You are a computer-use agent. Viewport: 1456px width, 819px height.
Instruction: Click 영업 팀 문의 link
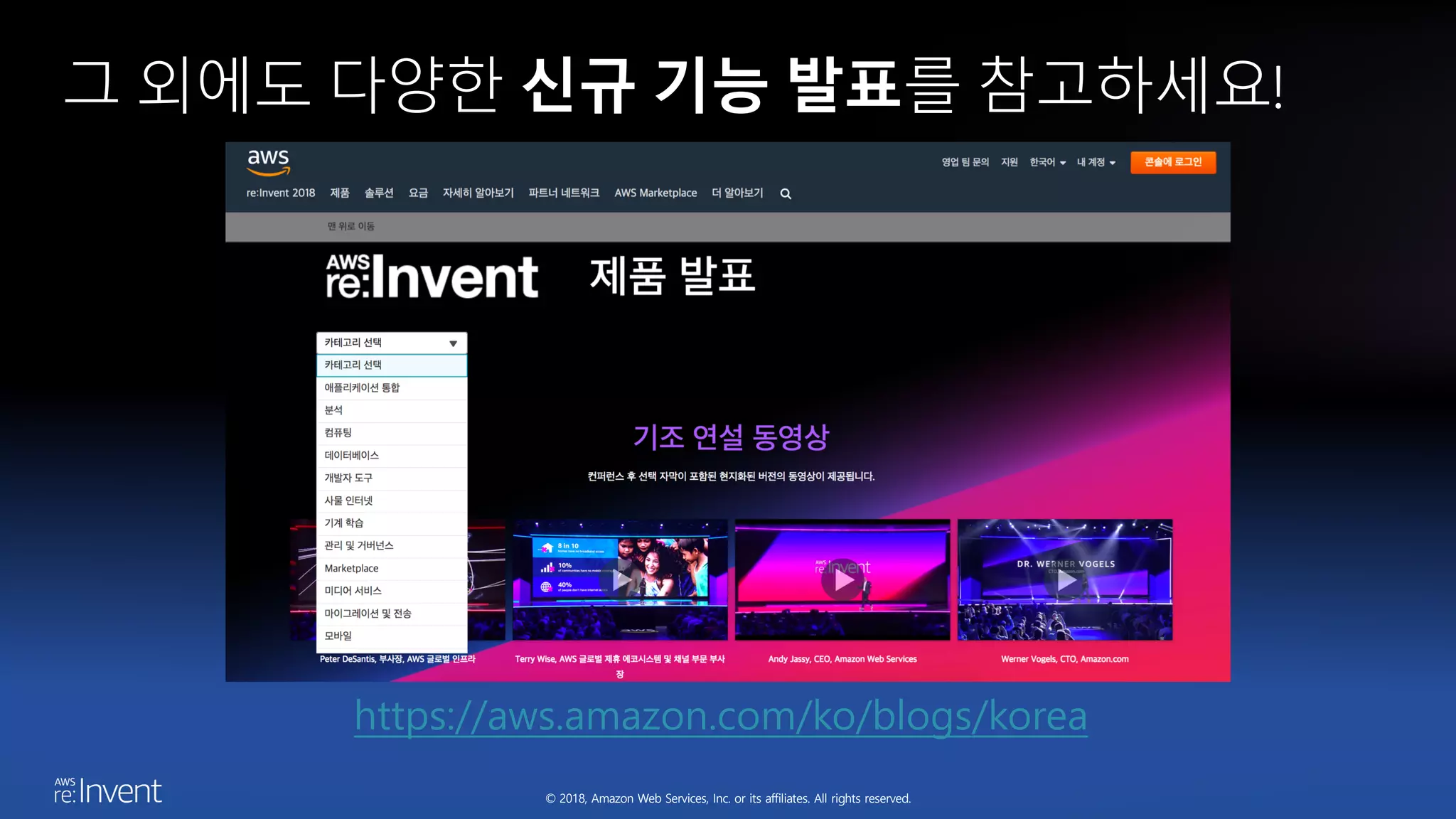tap(965, 162)
